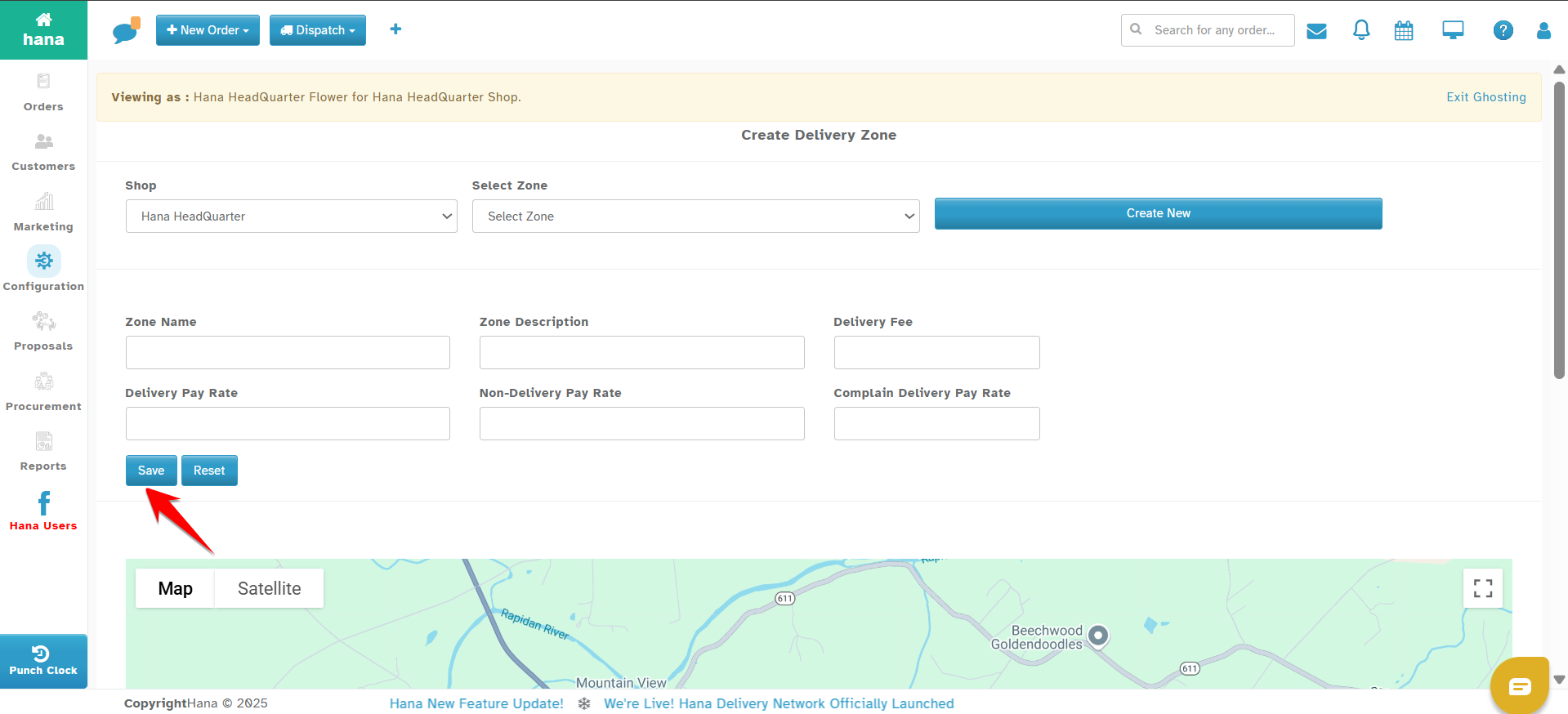Open Customers in sidebar
This screenshot has width=1568, height=714.
(x=43, y=152)
